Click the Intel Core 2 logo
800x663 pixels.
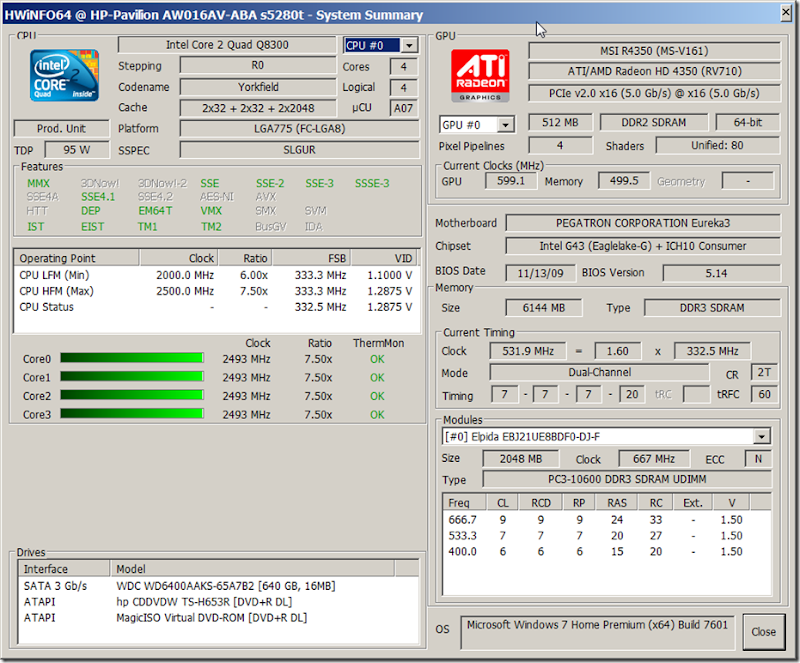(x=62, y=76)
